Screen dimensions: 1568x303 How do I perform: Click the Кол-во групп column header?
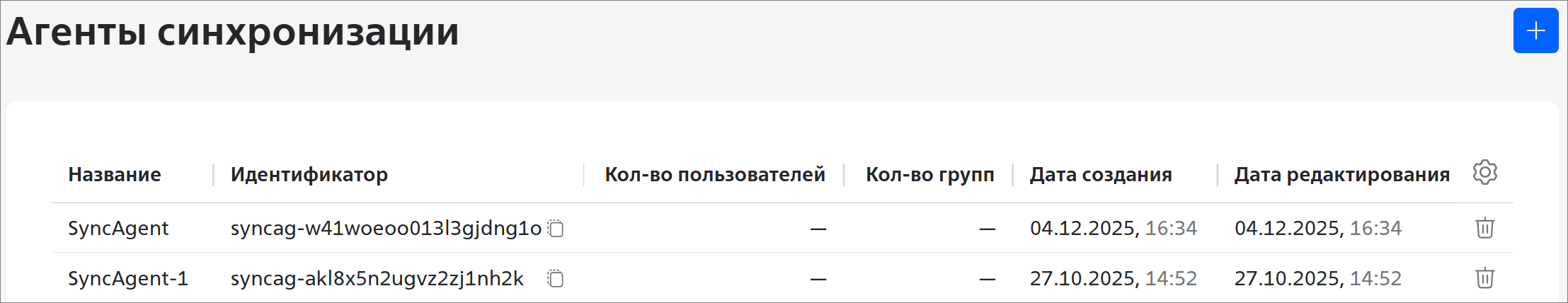click(929, 175)
